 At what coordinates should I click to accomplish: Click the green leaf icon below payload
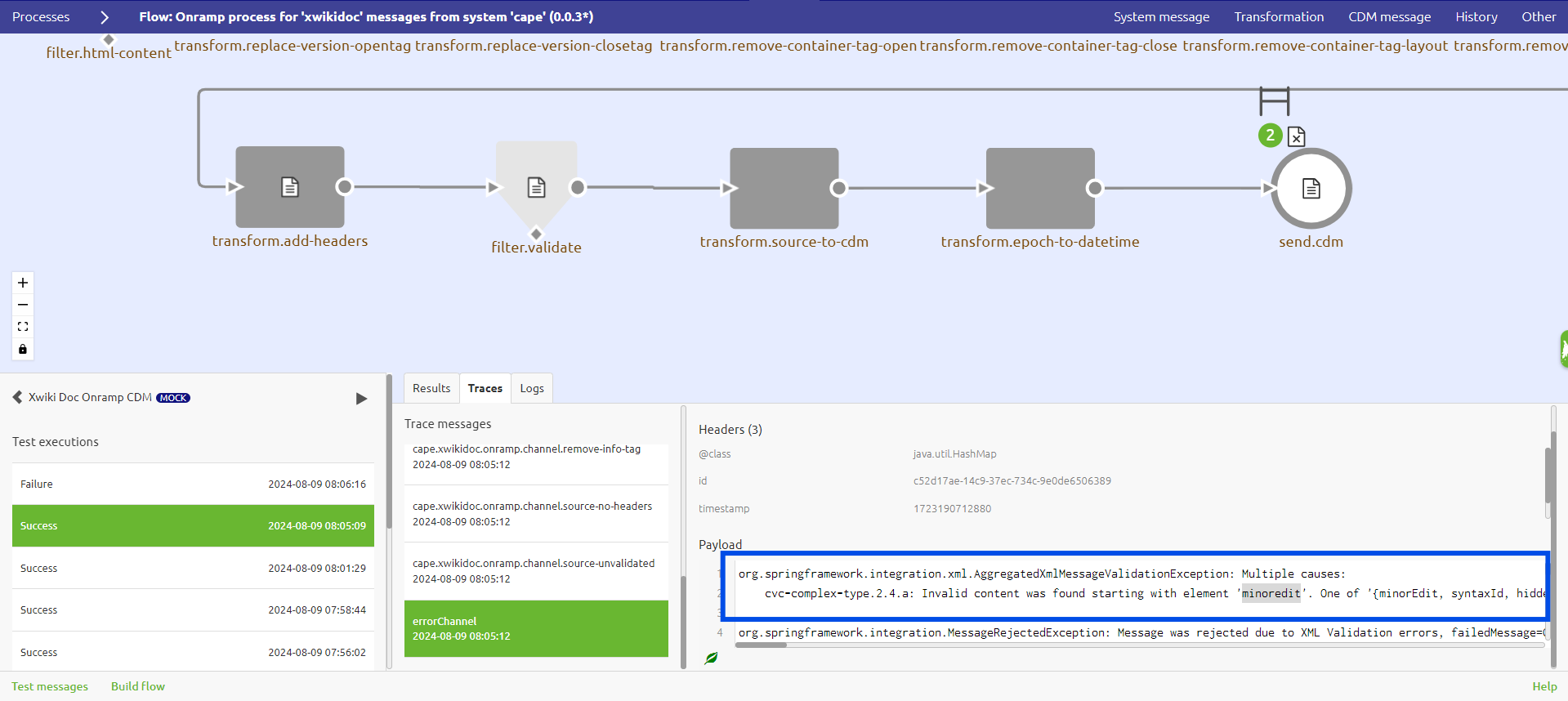(x=712, y=658)
